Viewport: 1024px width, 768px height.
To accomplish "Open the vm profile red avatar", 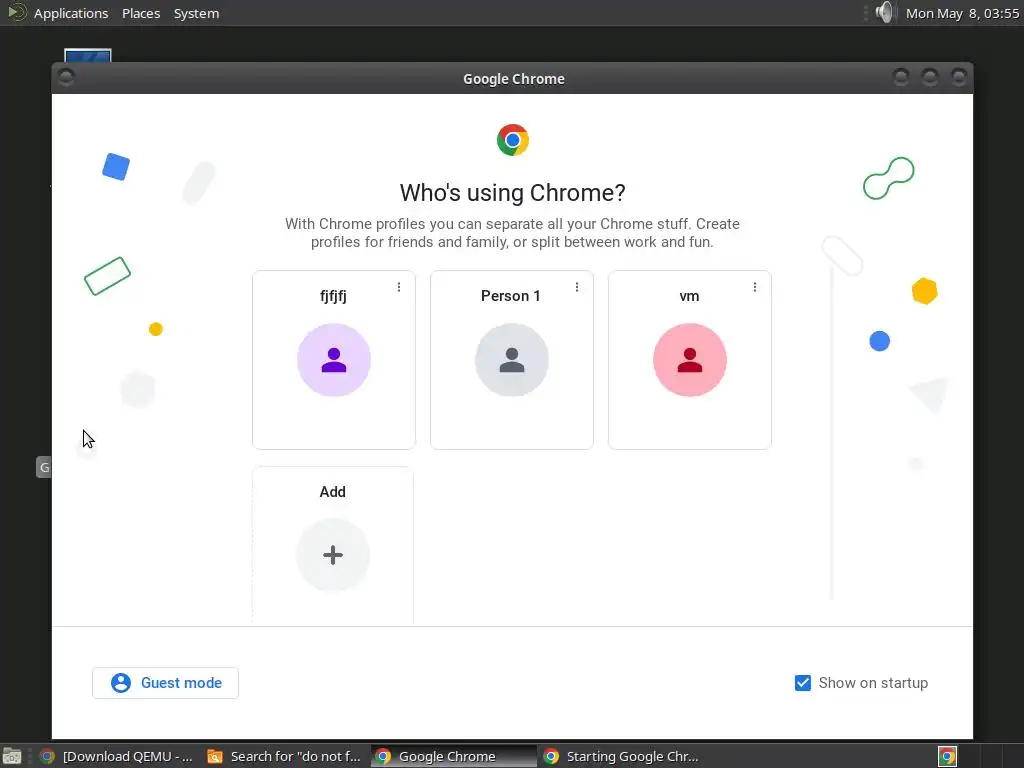I will pos(690,360).
